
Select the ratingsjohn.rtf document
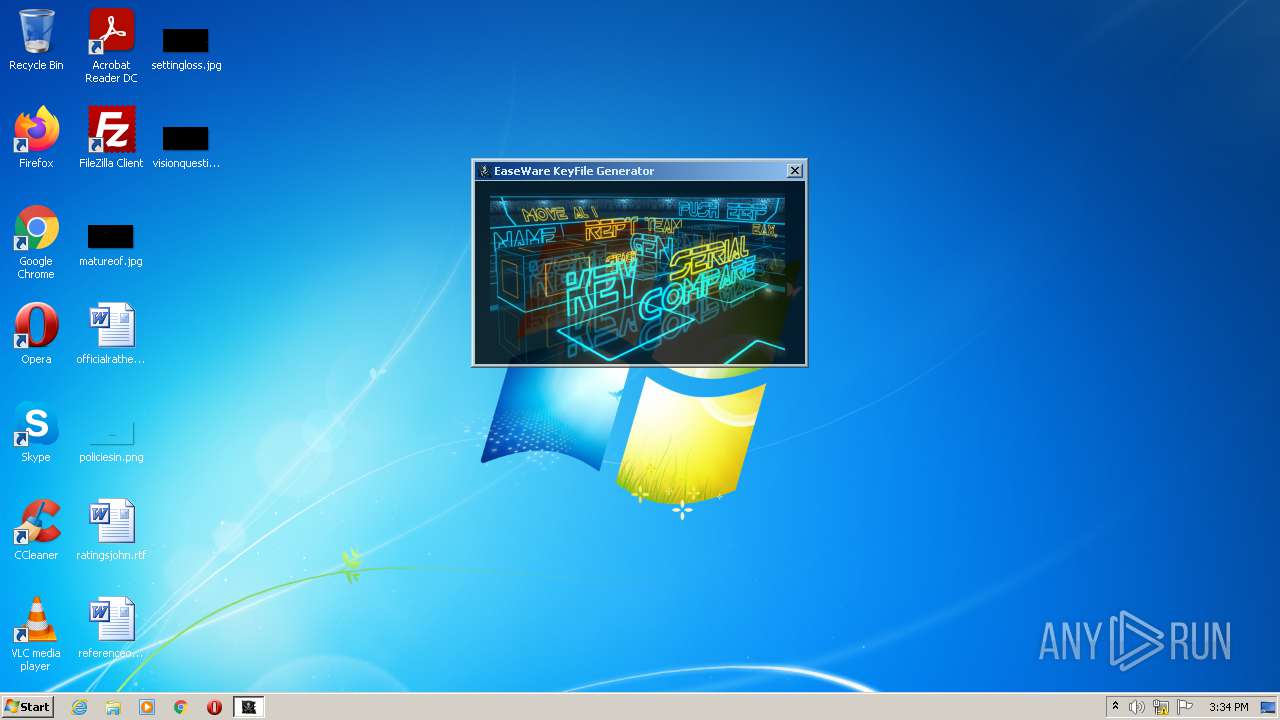[111, 530]
